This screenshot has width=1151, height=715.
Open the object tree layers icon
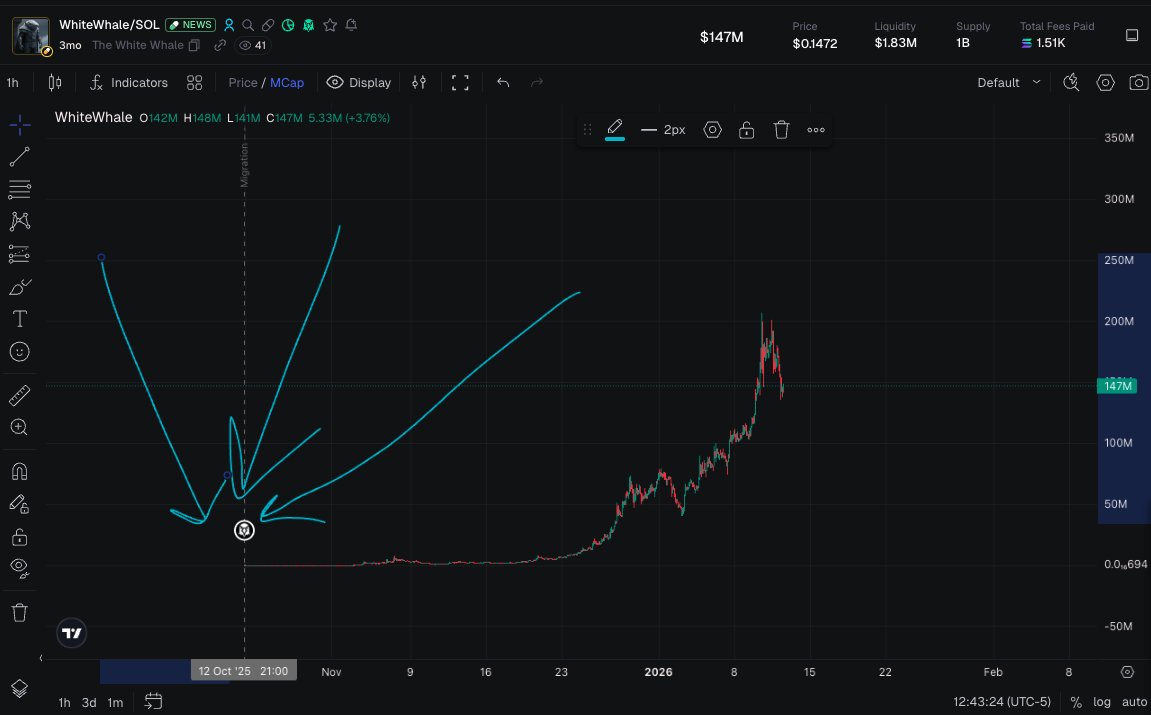(x=20, y=689)
